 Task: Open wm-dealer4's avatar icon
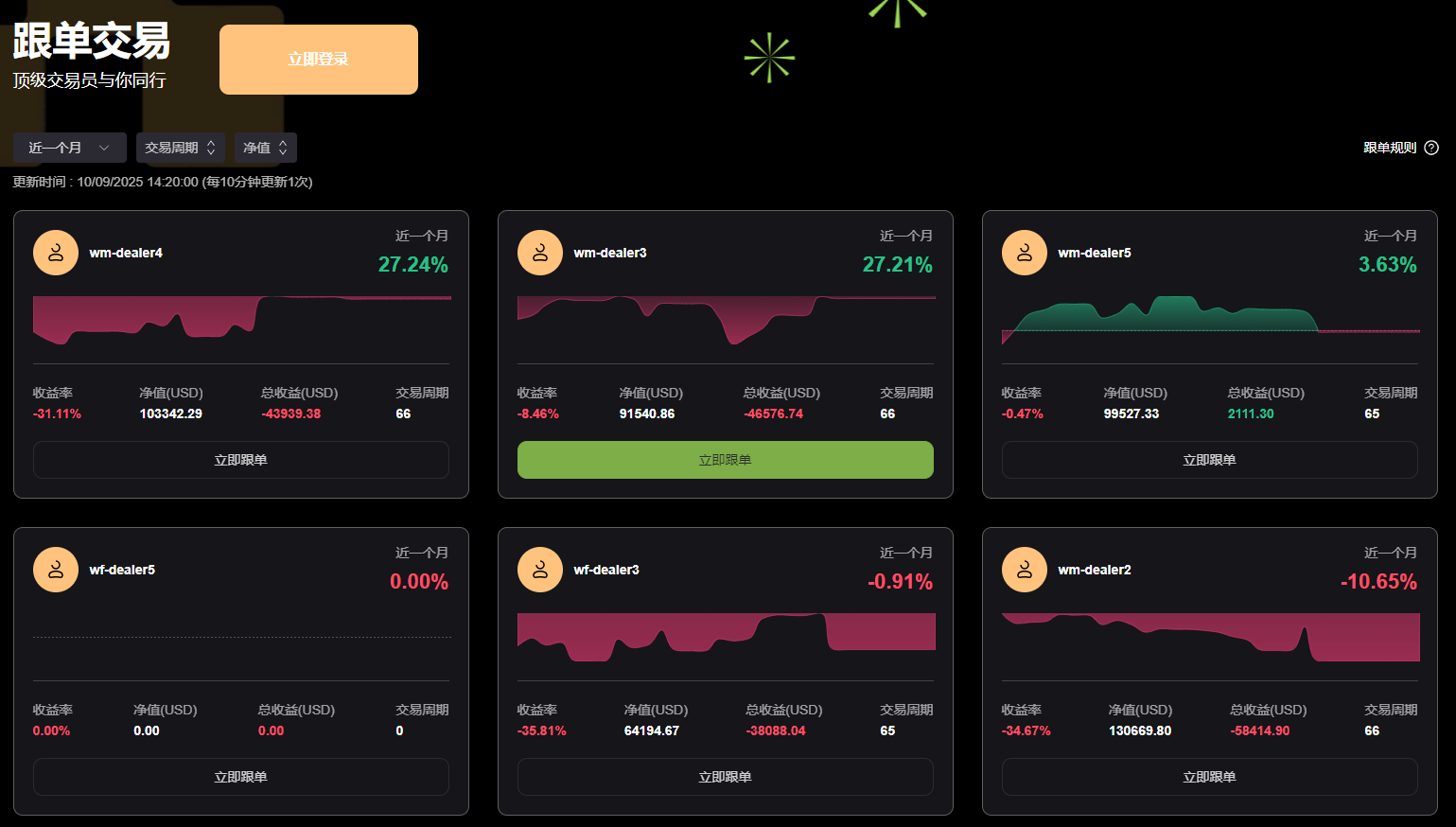pyautogui.click(x=55, y=253)
